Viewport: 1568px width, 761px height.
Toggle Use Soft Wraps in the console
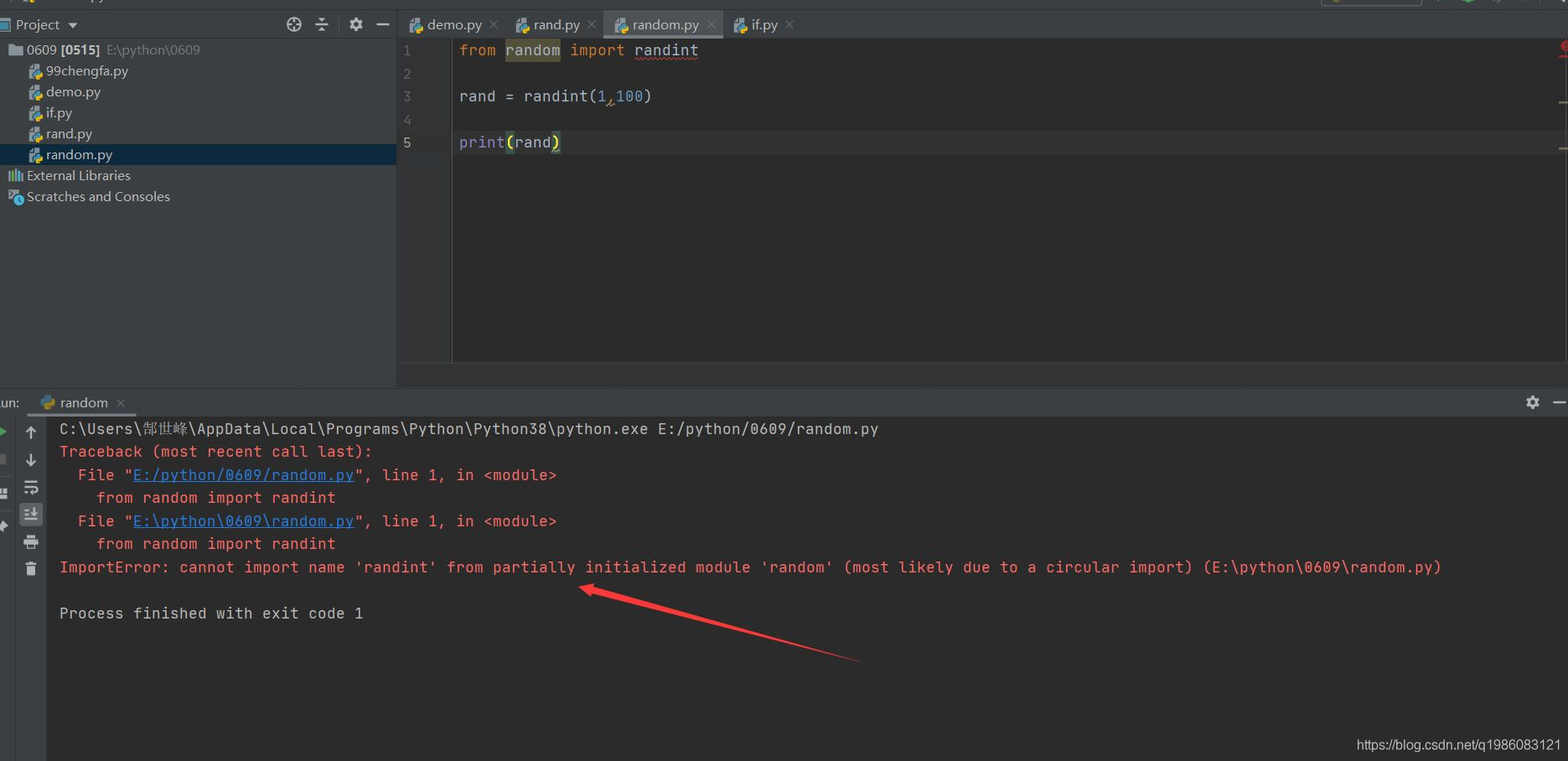click(31, 487)
